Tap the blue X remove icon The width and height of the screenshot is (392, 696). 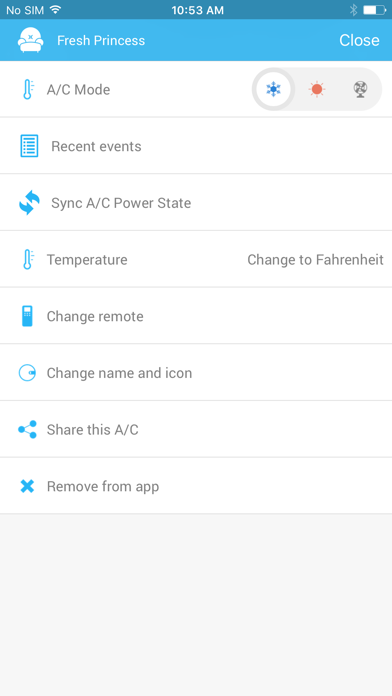[28, 486]
